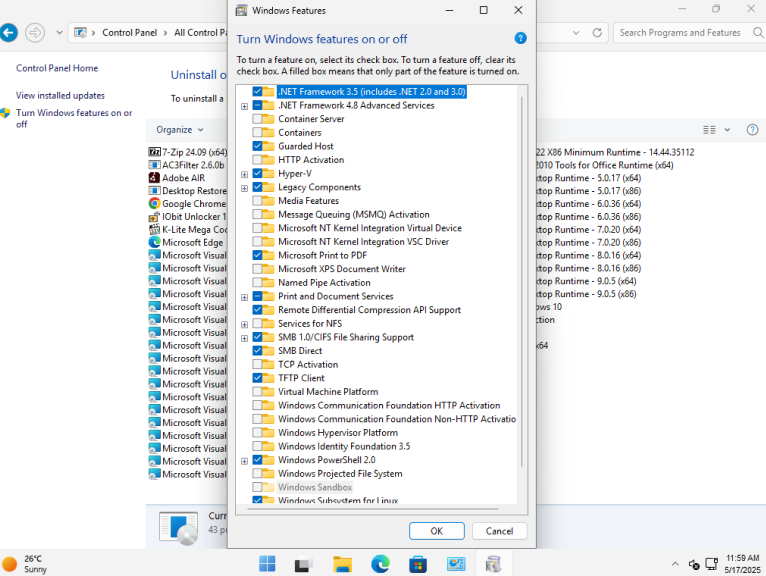Enable the Media Features checkbox
Image resolution: width=766 pixels, height=576 pixels.
(257, 201)
